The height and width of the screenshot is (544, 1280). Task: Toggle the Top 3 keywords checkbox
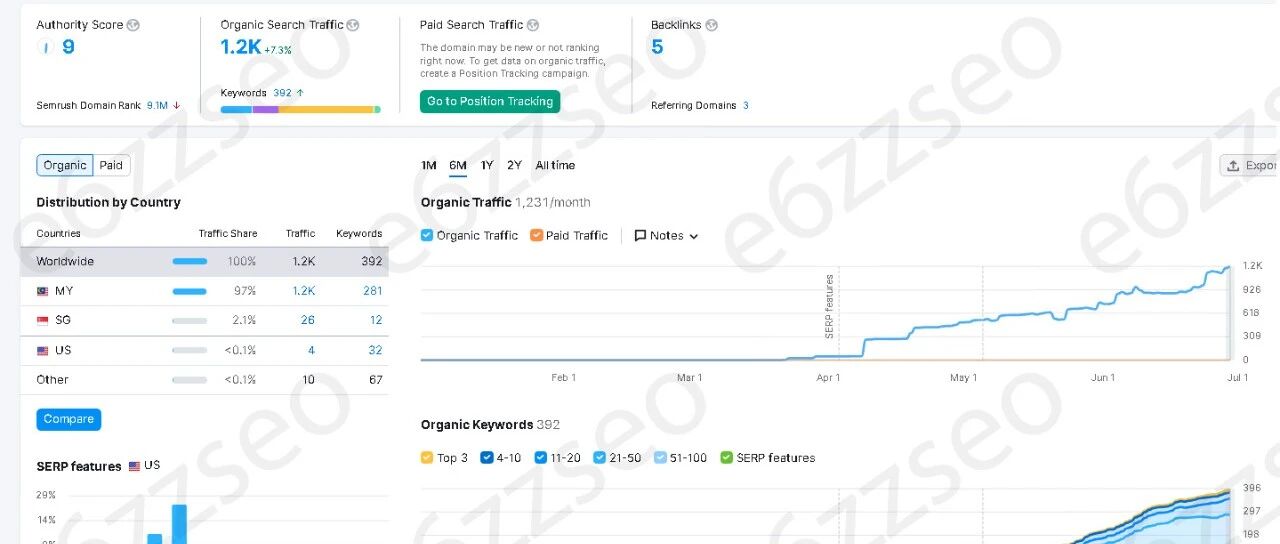tap(427, 457)
